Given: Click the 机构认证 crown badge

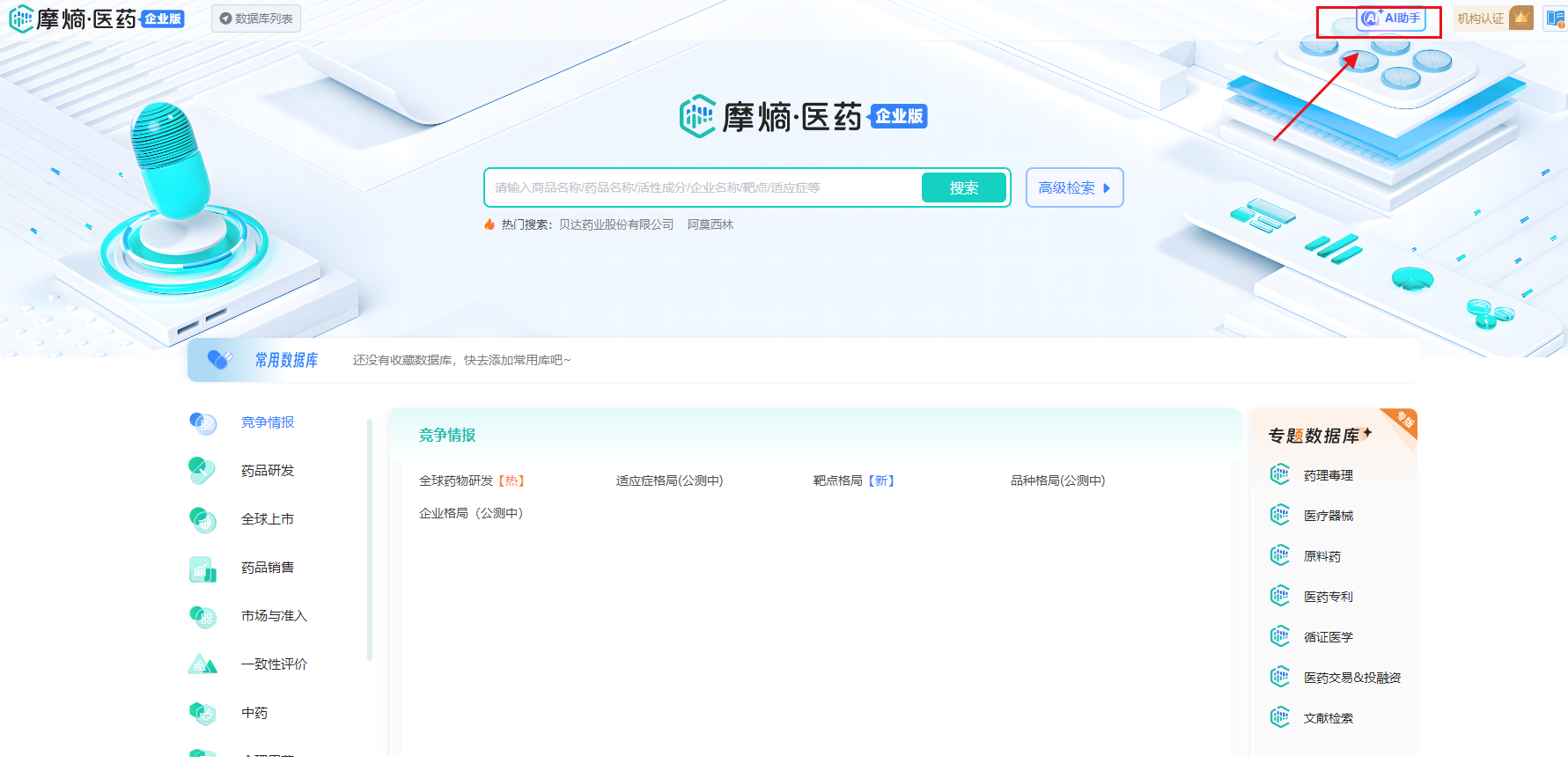Looking at the screenshot, I should coord(1520,18).
